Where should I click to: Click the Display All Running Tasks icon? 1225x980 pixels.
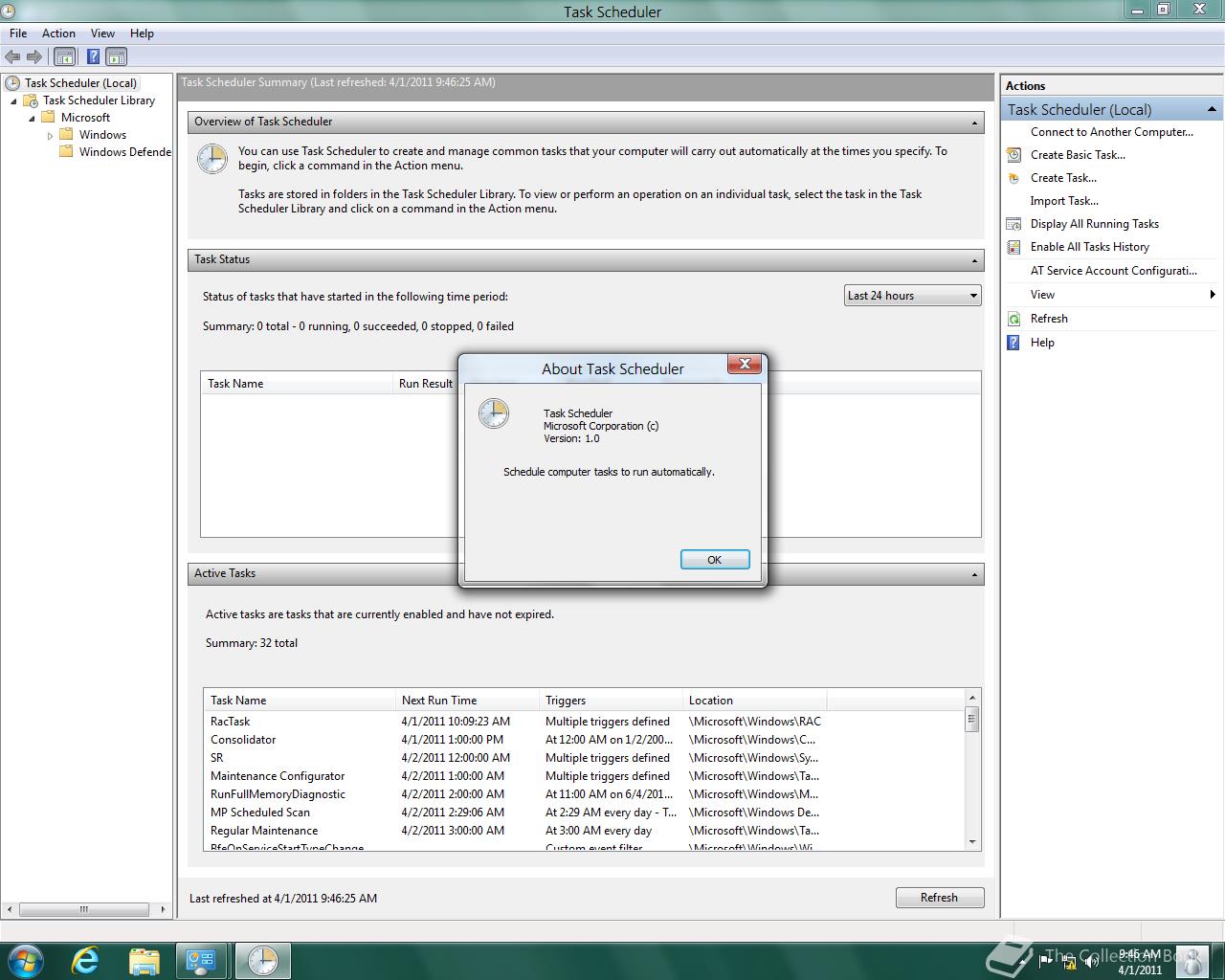(x=1013, y=224)
